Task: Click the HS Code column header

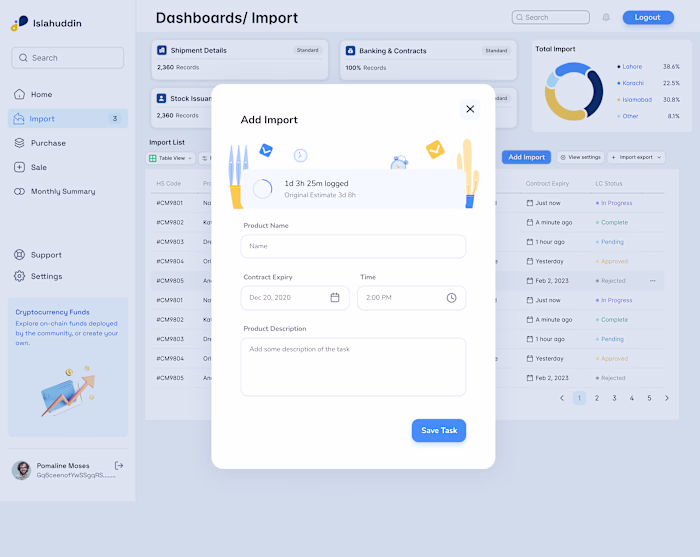Action: [x=169, y=183]
